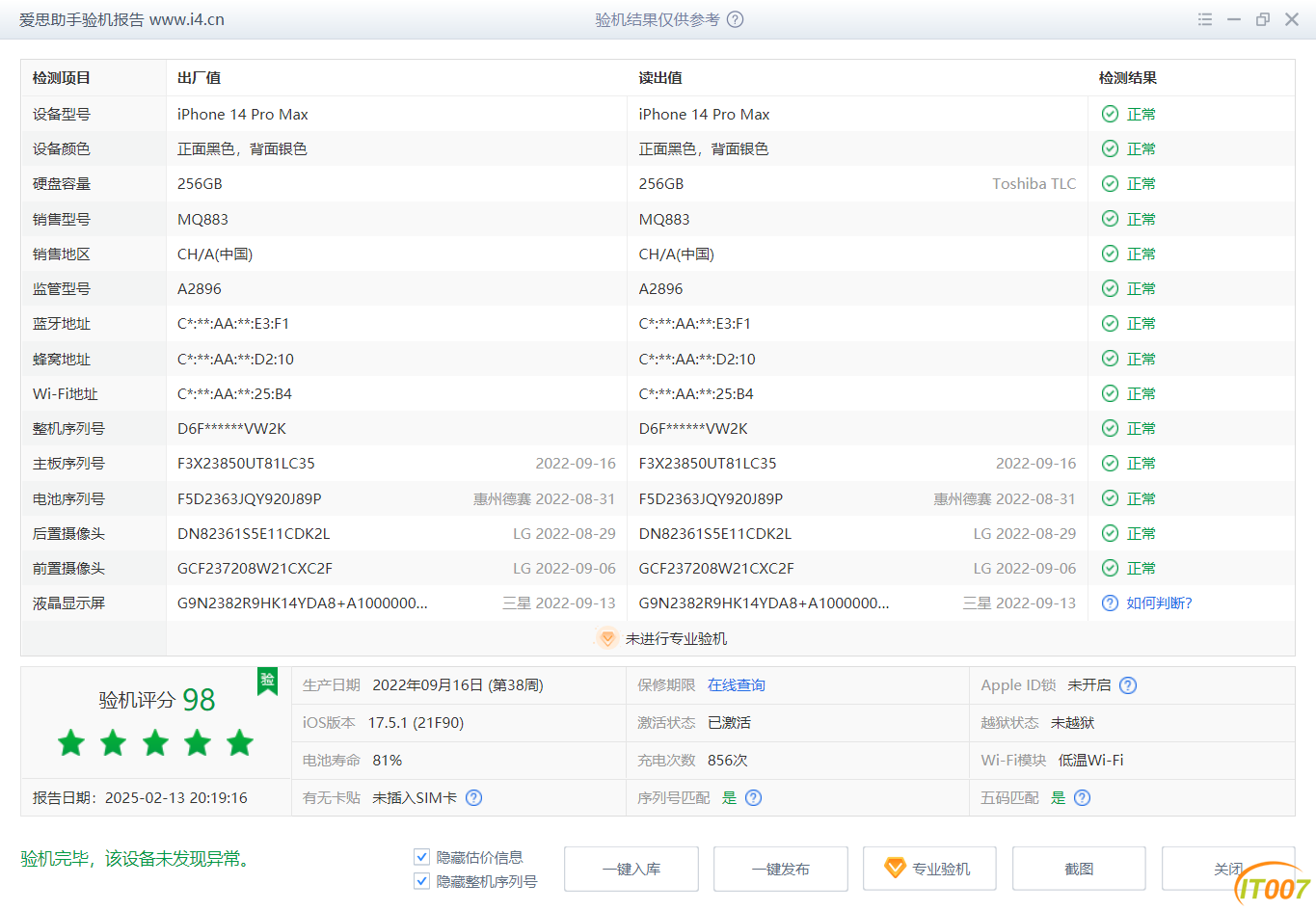
Task: Click the green check icon for 销售型号
Action: pos(1110,219)
